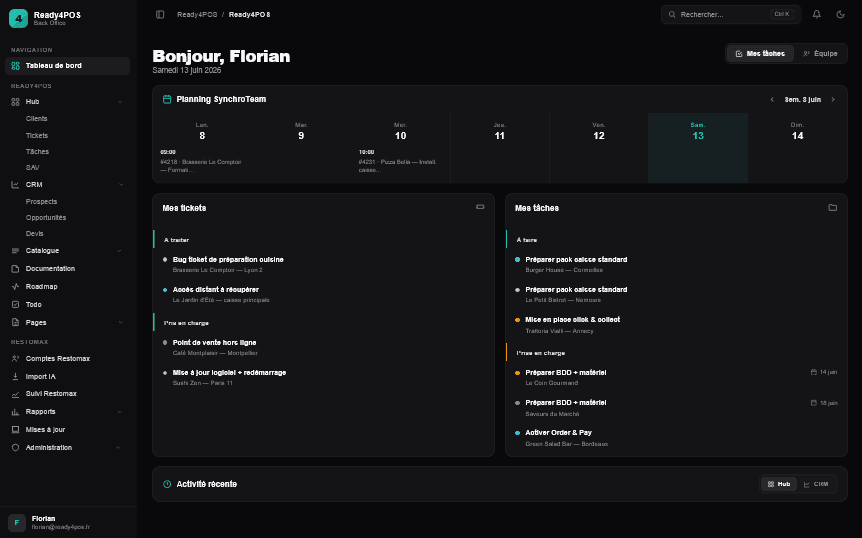The width and height of the screenshot is (862, 538).
Task: Collapse the CRM section chevron
Action: [121, 185]
